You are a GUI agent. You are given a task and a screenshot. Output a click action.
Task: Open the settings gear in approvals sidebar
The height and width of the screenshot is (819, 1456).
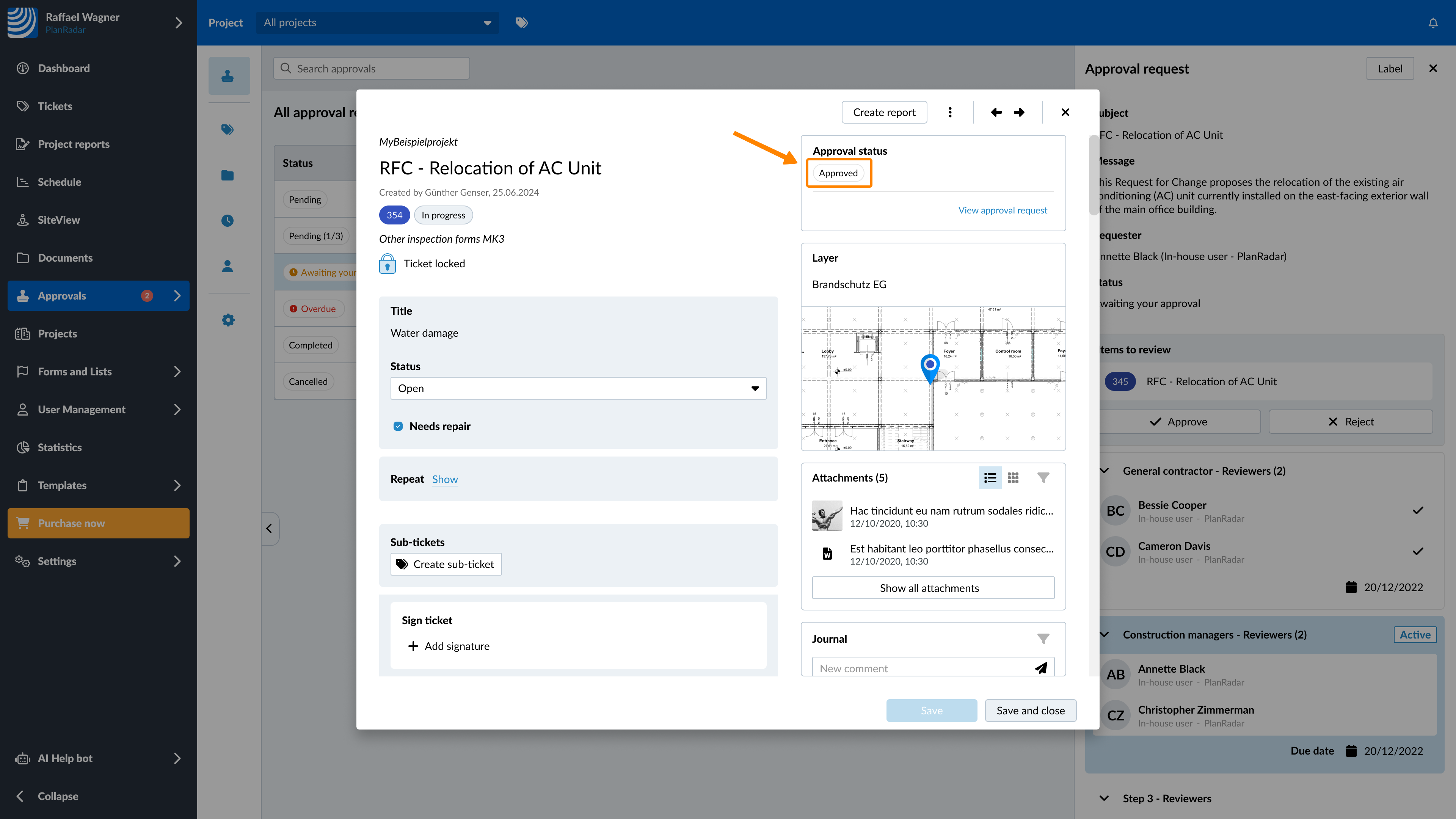pos(228,320)
